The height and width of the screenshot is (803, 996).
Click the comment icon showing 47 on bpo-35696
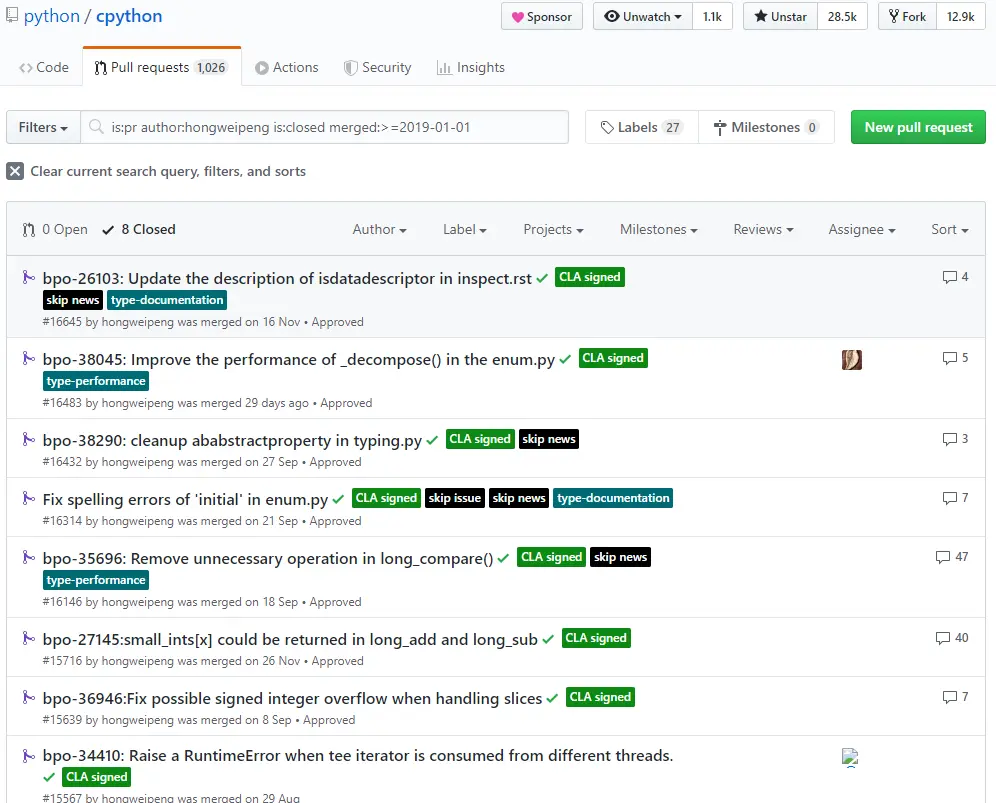[943, 557]
